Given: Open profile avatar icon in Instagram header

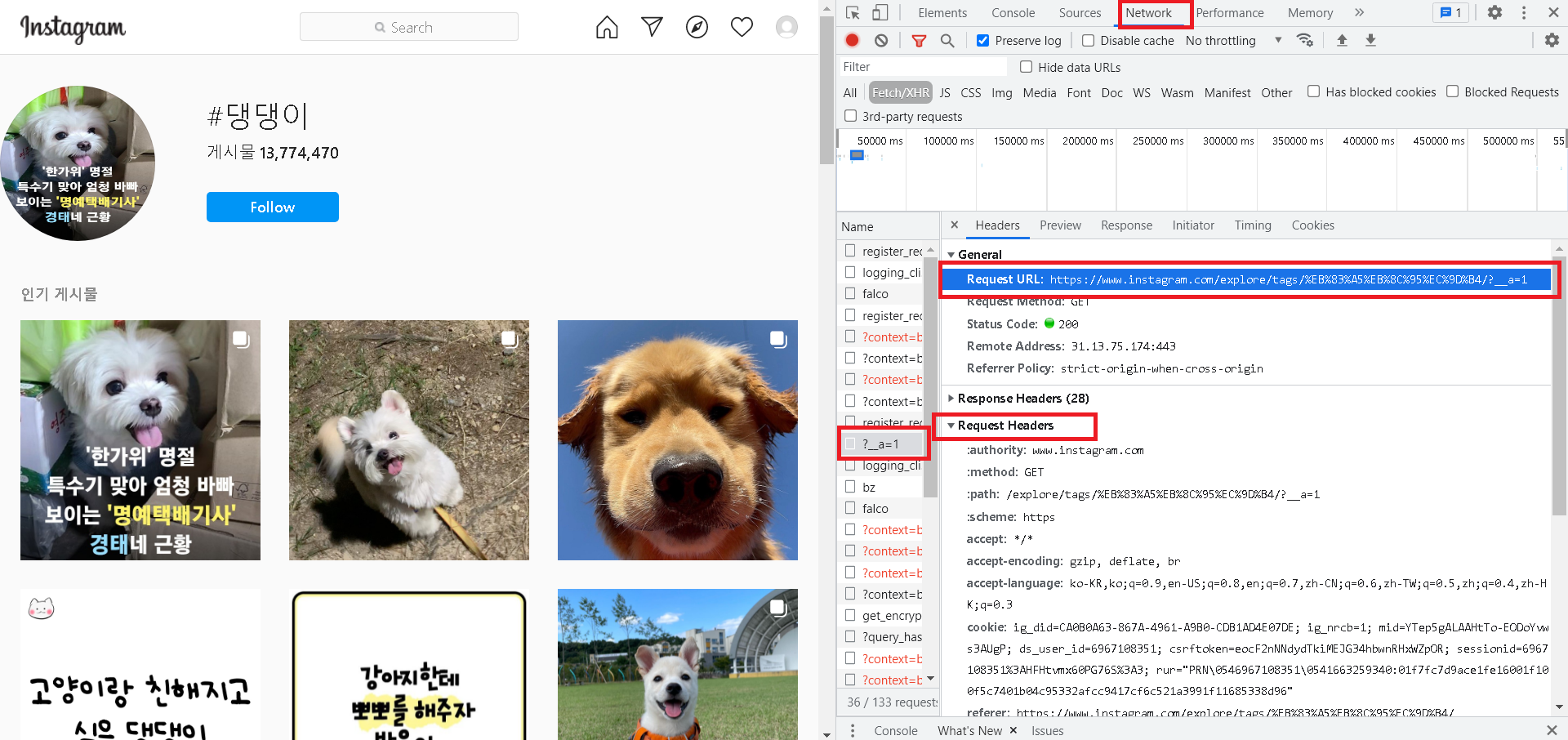Looking at the screenshot, I should 786,27.
